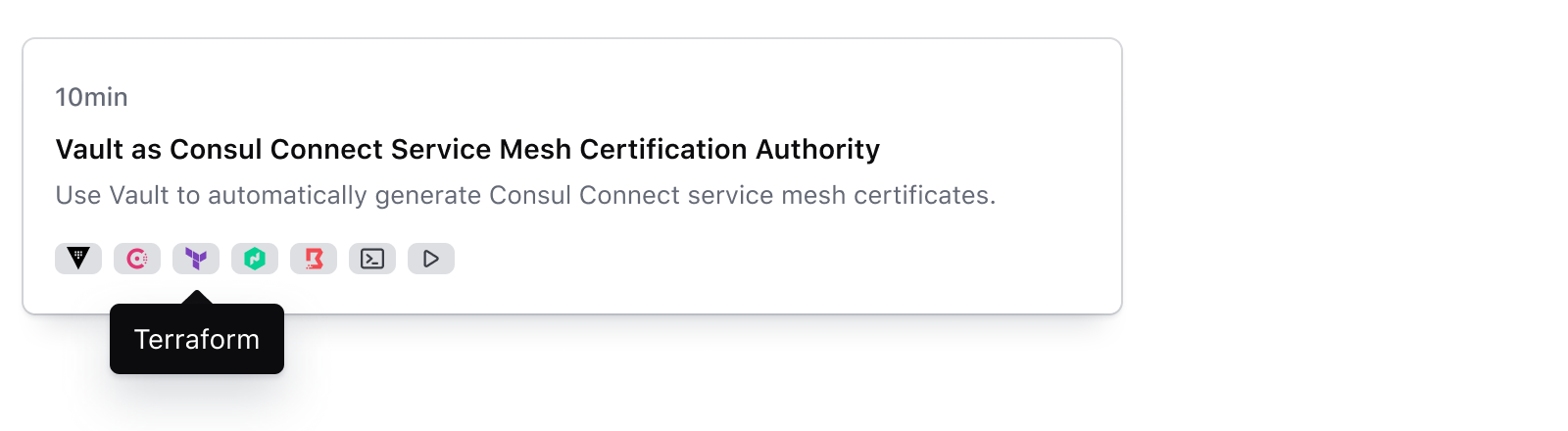Click the black inverted triangle Vault logo
Screen dimensions: 1568x431
[x=78, y=259]
